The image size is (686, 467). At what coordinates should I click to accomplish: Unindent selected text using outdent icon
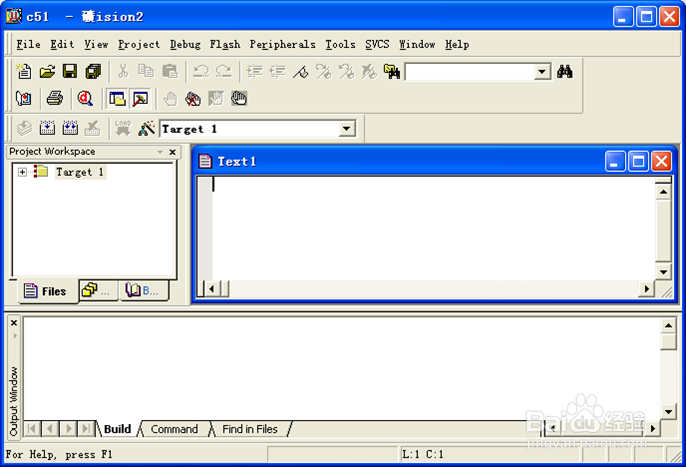click(277, 71)
